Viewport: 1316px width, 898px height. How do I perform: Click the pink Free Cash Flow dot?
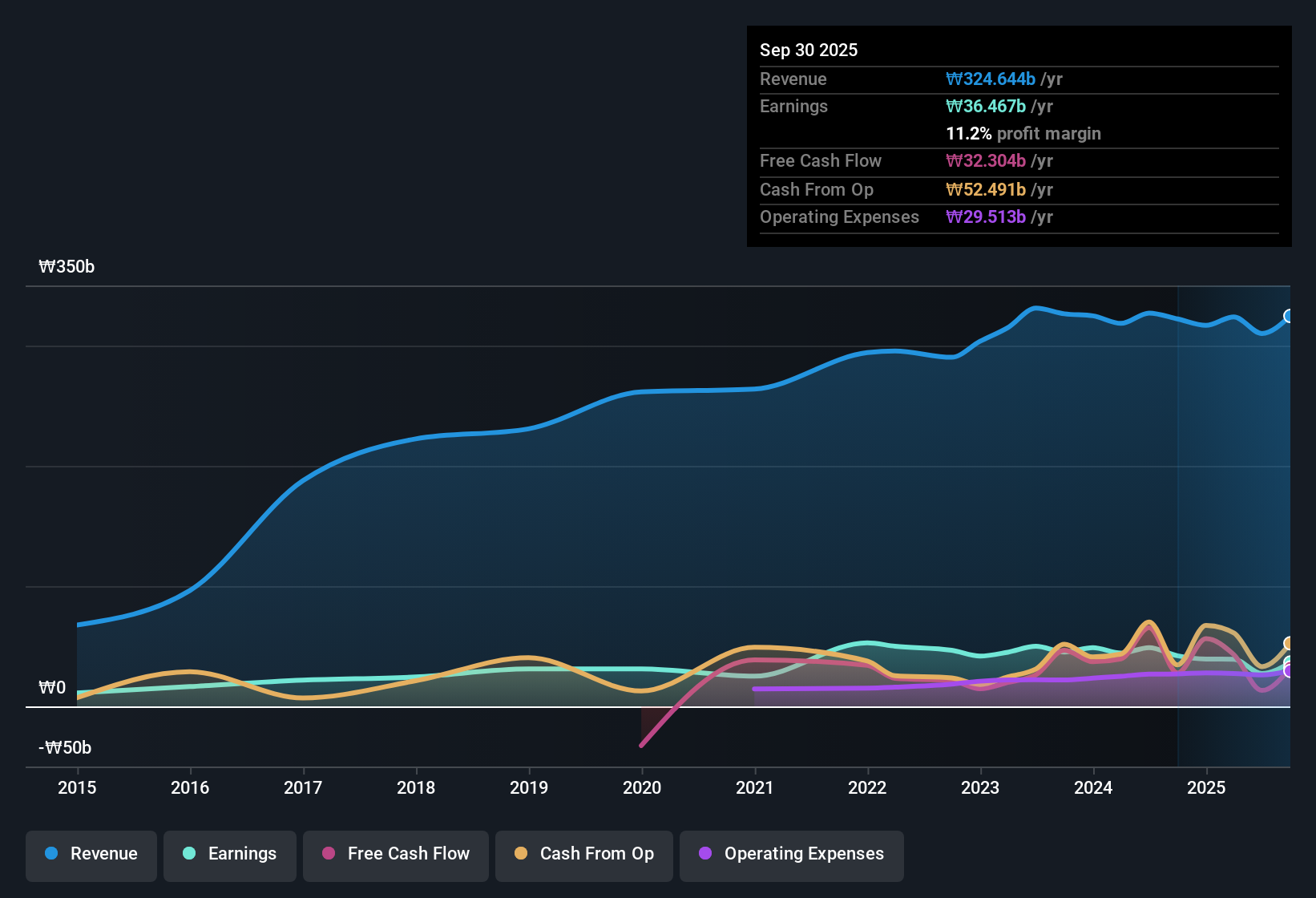tap(328, 854)
